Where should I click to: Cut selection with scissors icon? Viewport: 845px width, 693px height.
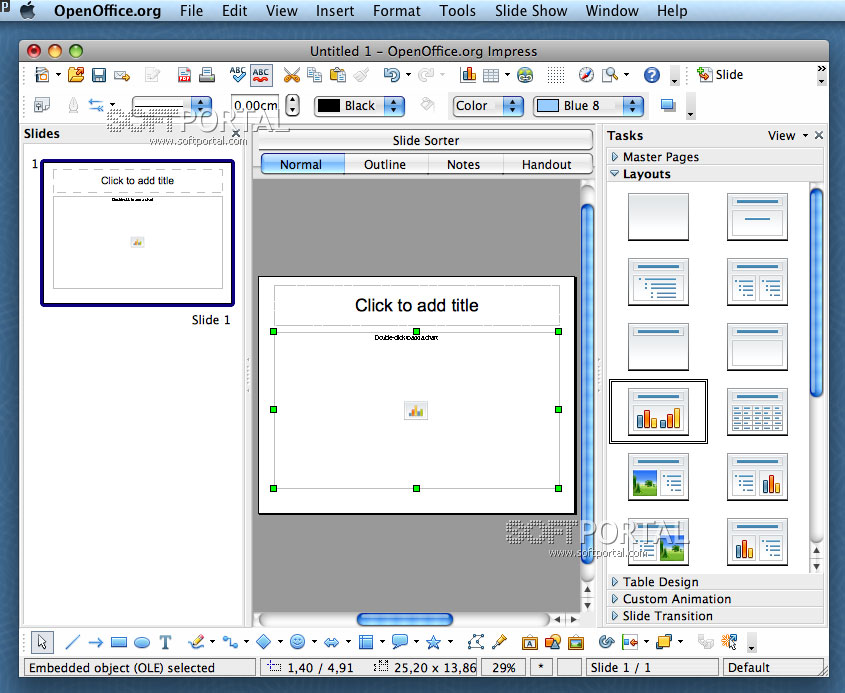pyautogui.click(x=291, y=75)
